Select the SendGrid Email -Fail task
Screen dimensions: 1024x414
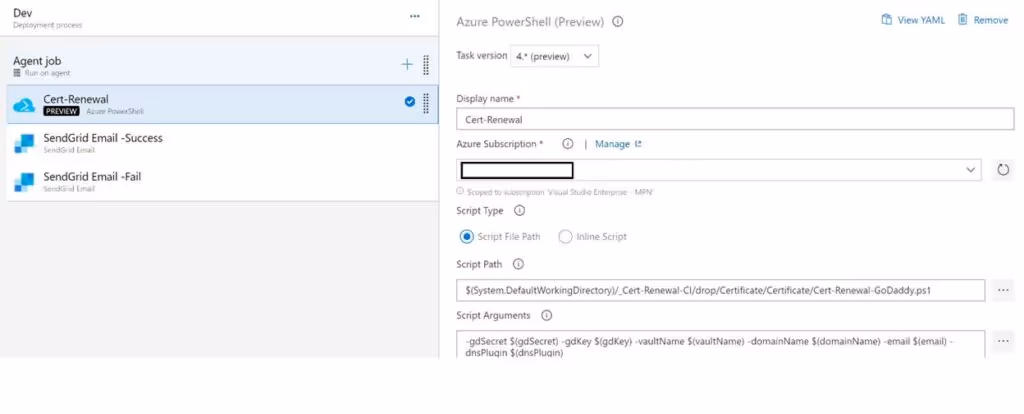coord(223,182)
